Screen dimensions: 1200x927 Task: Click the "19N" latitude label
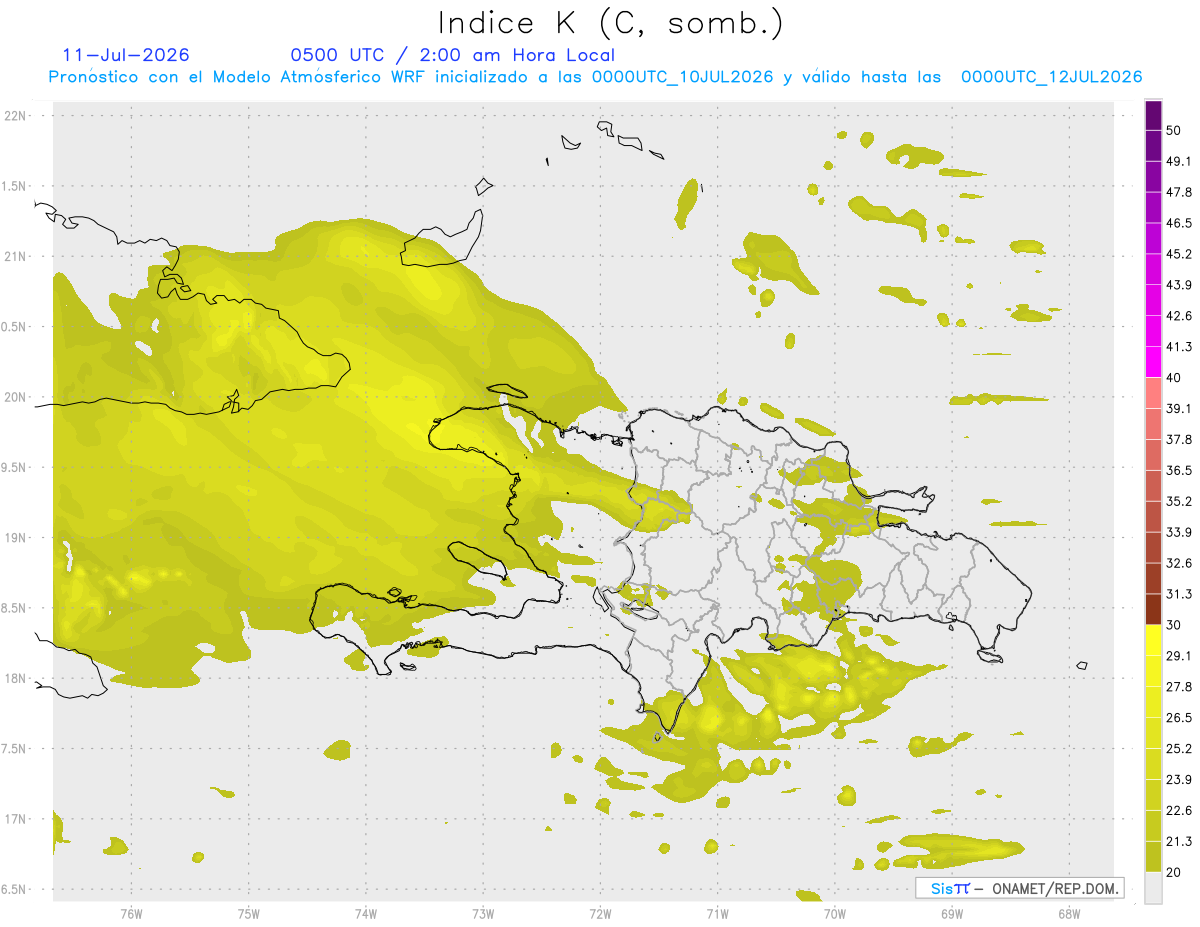(x=17, y=538)
